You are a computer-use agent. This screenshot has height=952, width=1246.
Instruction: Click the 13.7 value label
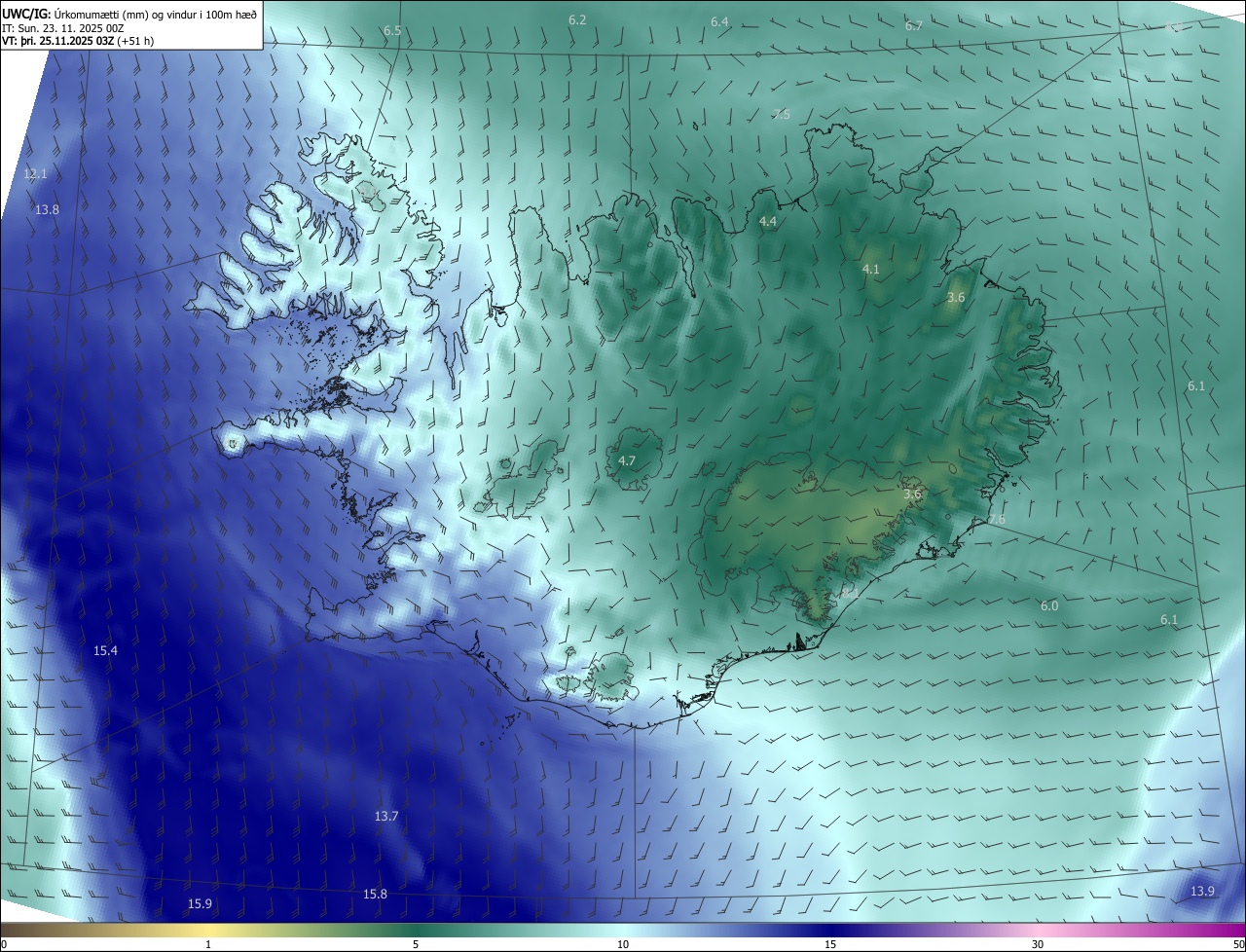(386, 816)
